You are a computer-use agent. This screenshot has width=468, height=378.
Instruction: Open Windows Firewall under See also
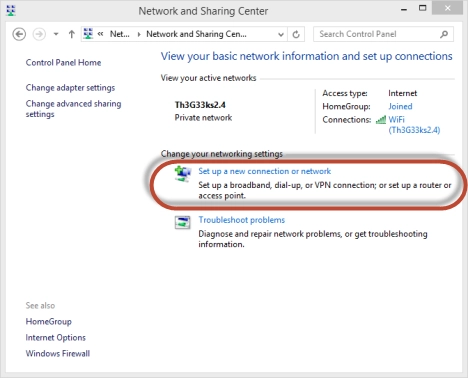pos(58,353)
